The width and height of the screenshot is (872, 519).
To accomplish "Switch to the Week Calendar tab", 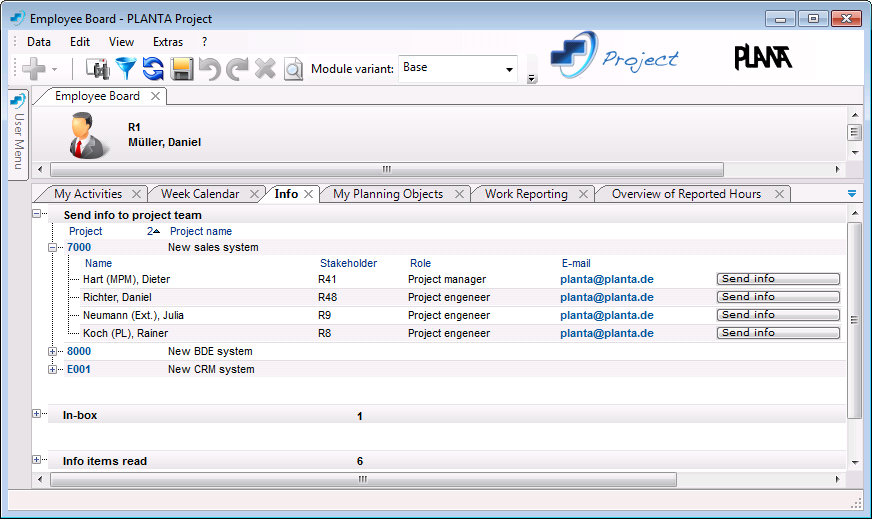I will 200,194.
